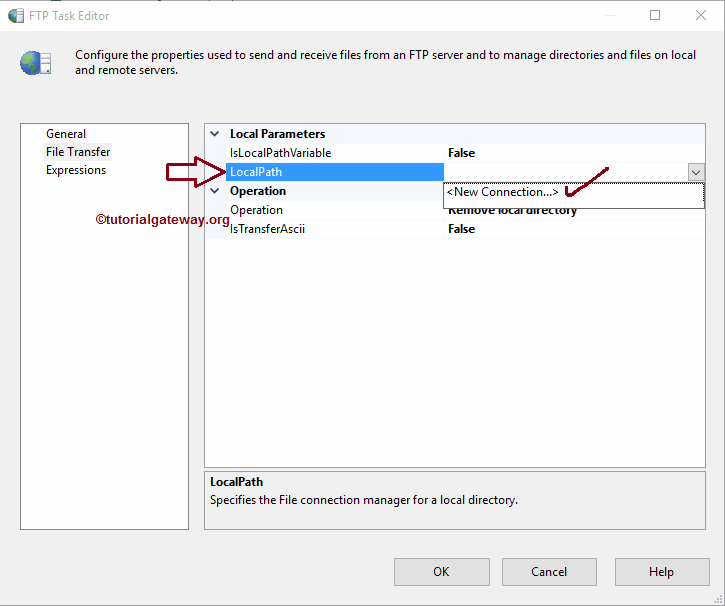This screenshot has width=725, height=606.
Task: Collapse the Local Parameters section
Action: point(215,134)
